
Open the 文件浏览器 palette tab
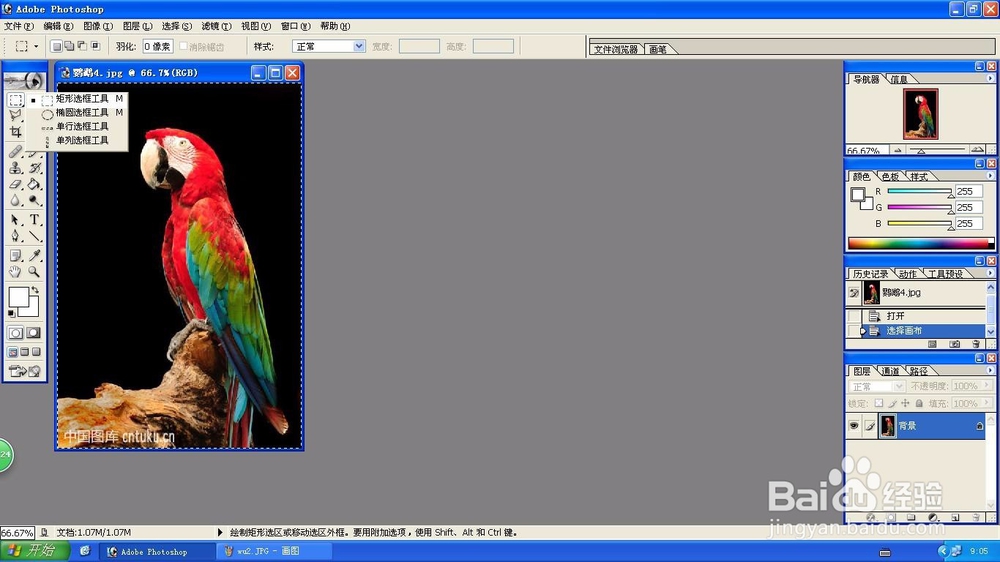click(615, 49)
